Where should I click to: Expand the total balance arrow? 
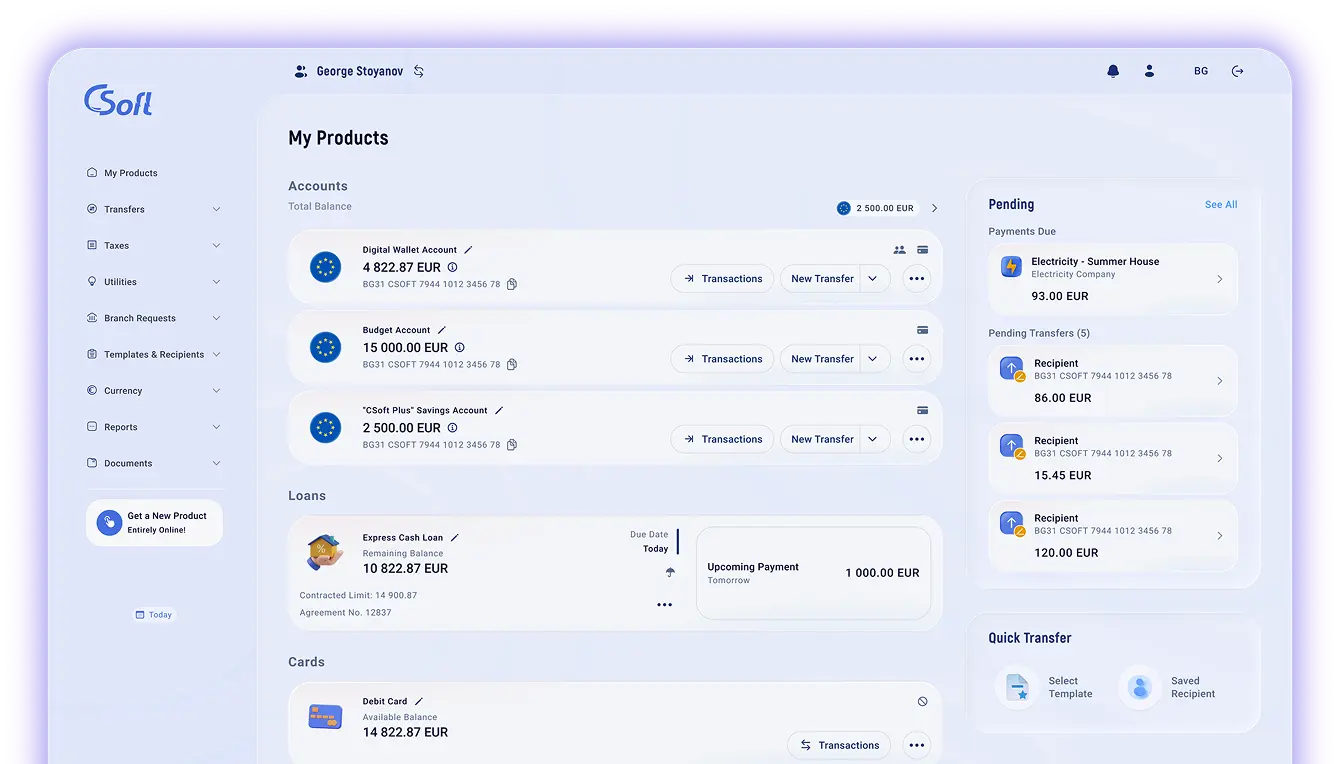click(935, 208)
